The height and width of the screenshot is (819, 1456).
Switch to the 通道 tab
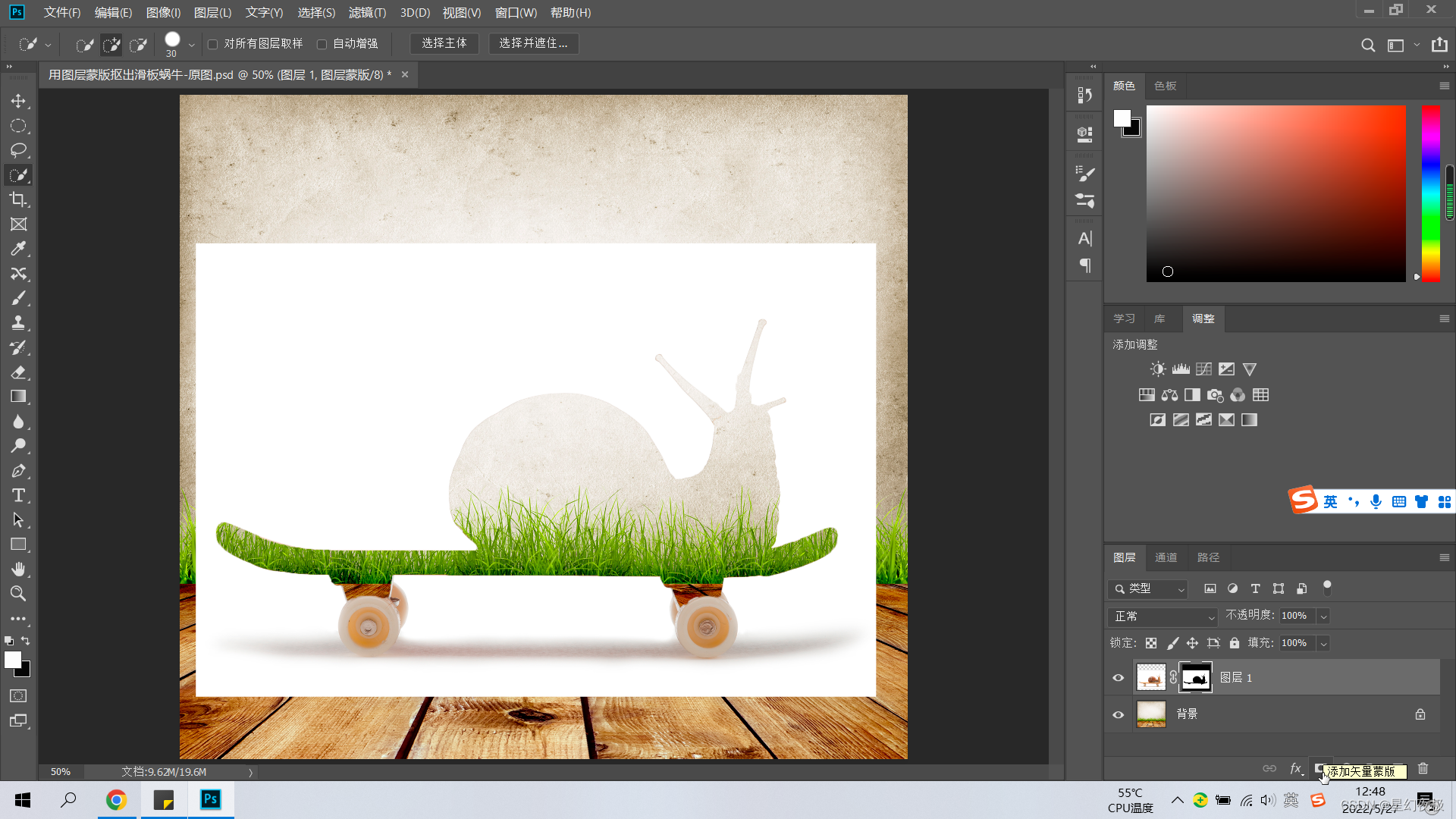click(1166, 557)
